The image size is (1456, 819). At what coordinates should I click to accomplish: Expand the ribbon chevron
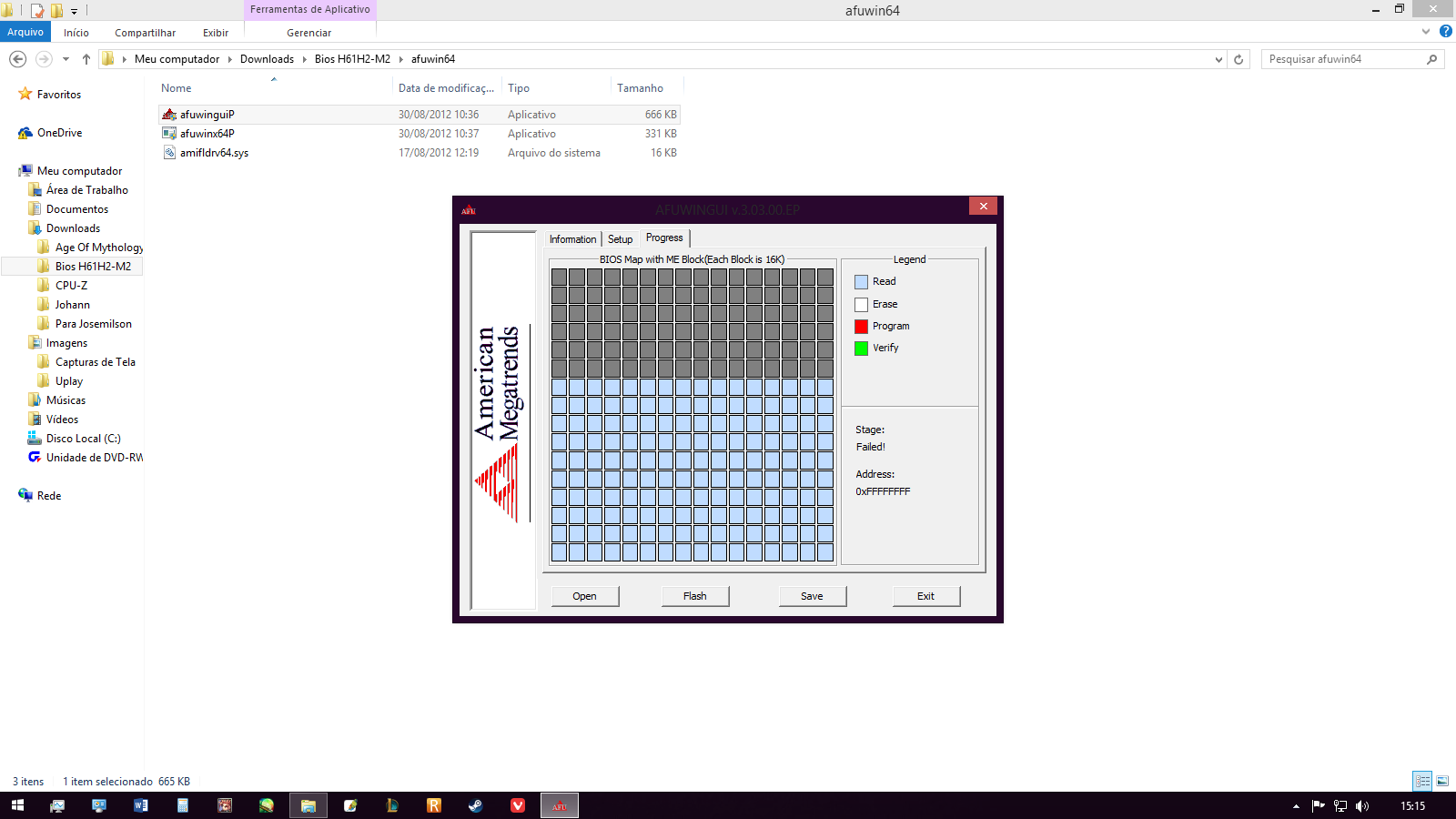1426,31
